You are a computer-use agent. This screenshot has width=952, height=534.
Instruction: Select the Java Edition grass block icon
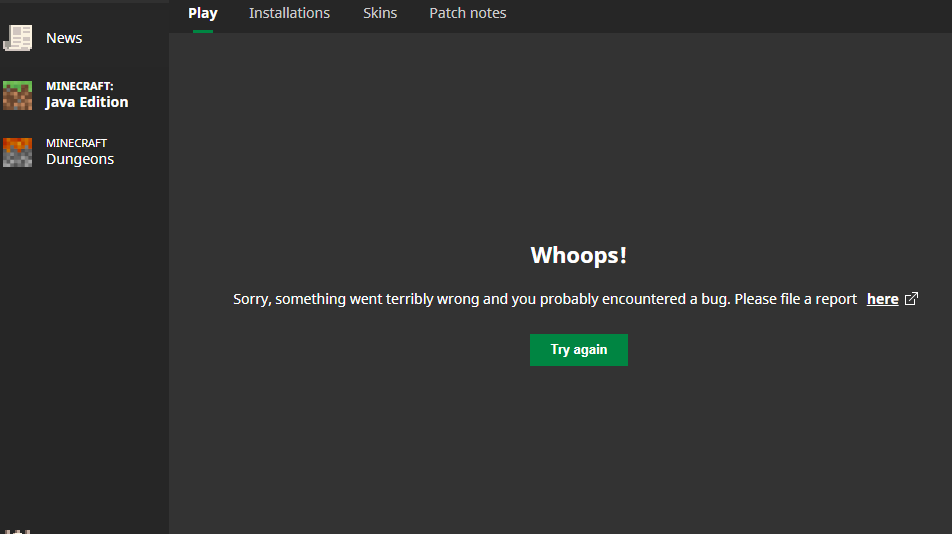18,95
